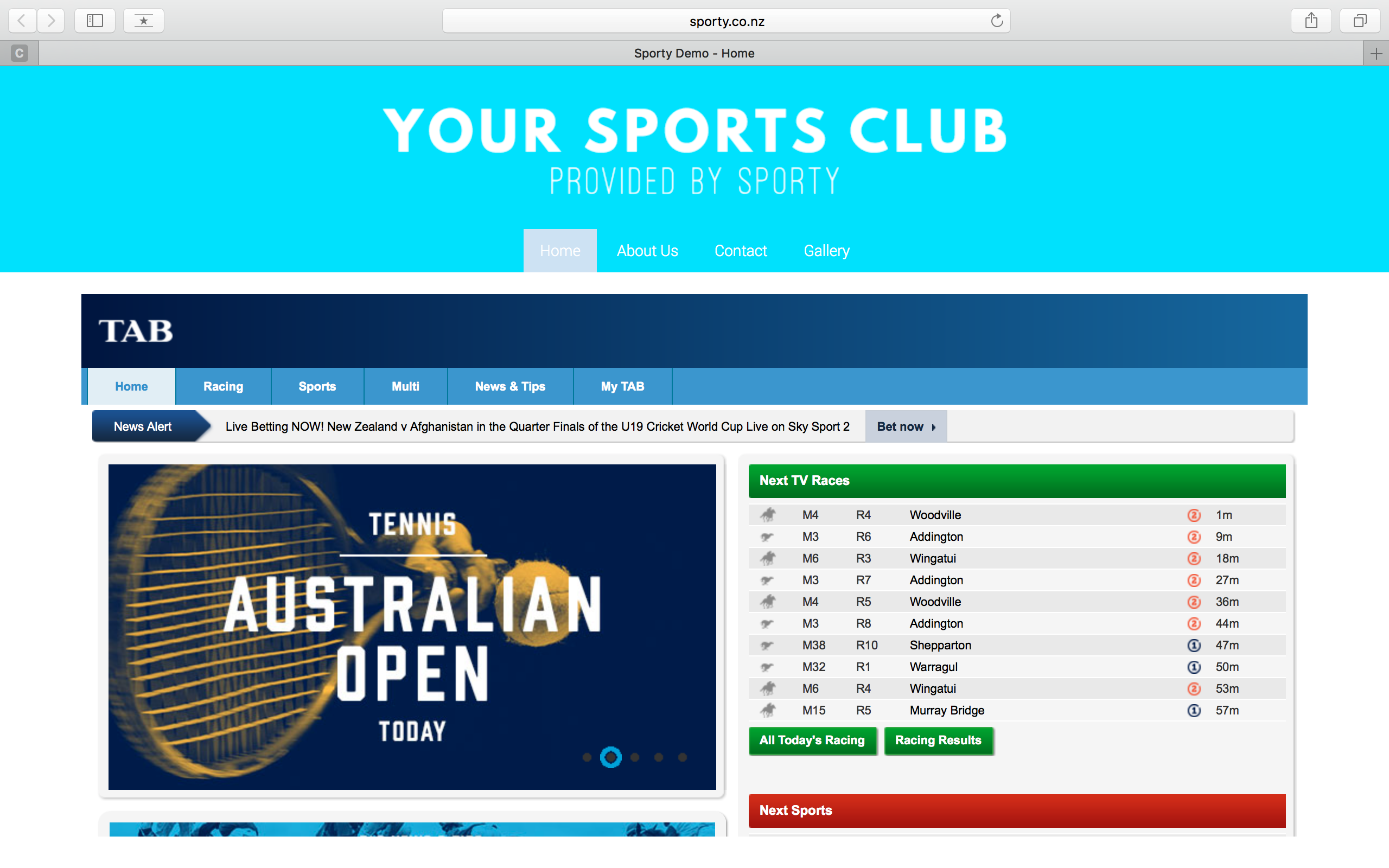The image size is (1389, 868).
Task: Select the fourth carousel dot
Action: [x=659, y=758]
